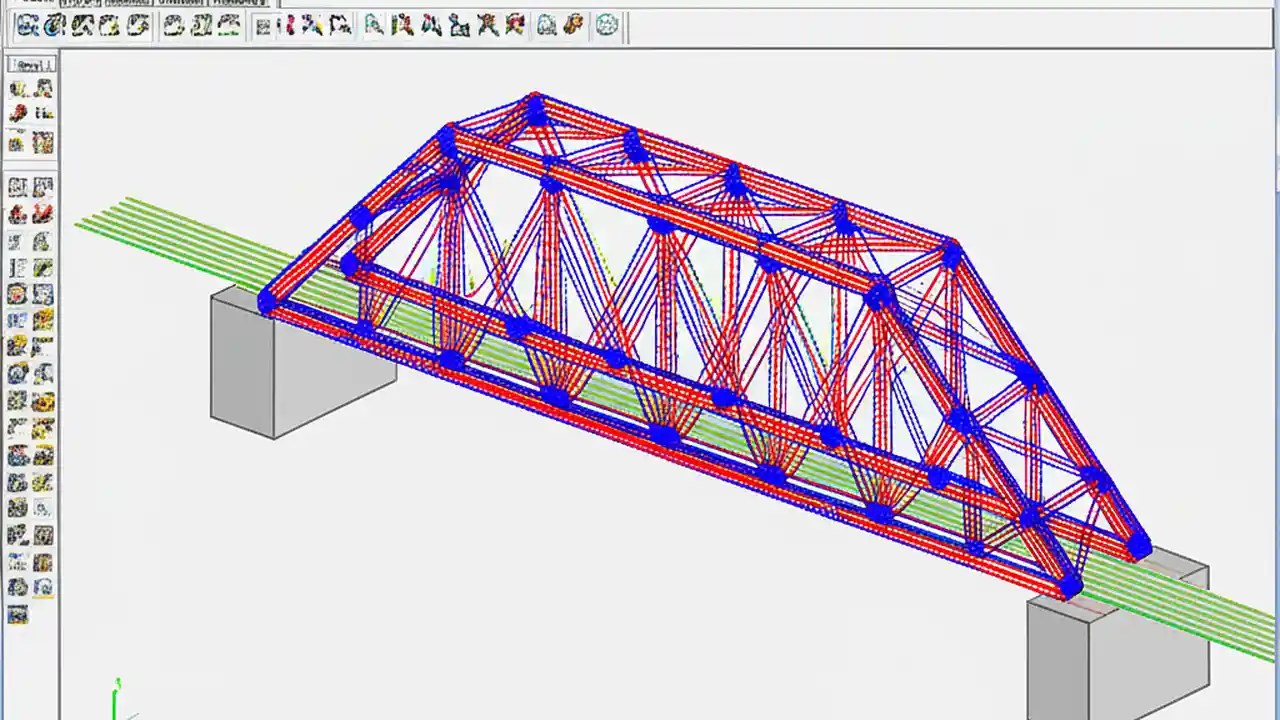Select the last icon in the top toolbar row
This screenshot has height=720, width=1280.
pos(607,25)
